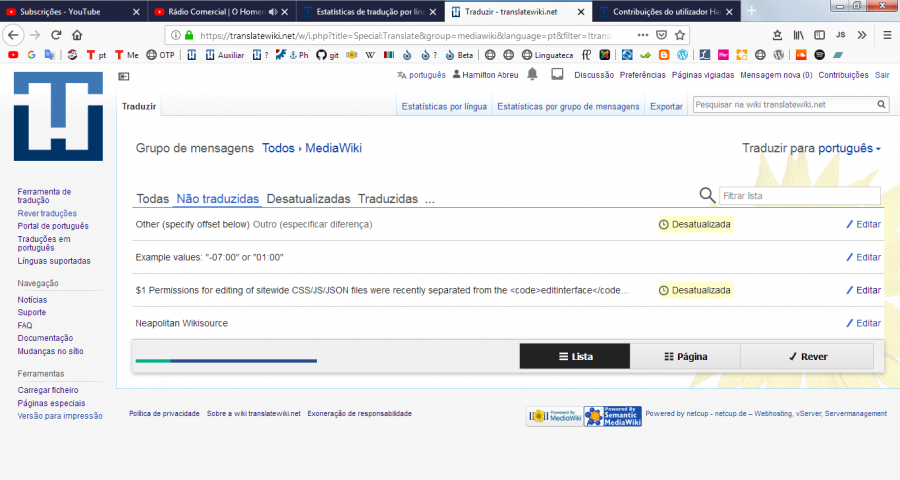The image size is (900, 480).
Task: Click the filter list magnifier icon
Action: pos(707,195)
